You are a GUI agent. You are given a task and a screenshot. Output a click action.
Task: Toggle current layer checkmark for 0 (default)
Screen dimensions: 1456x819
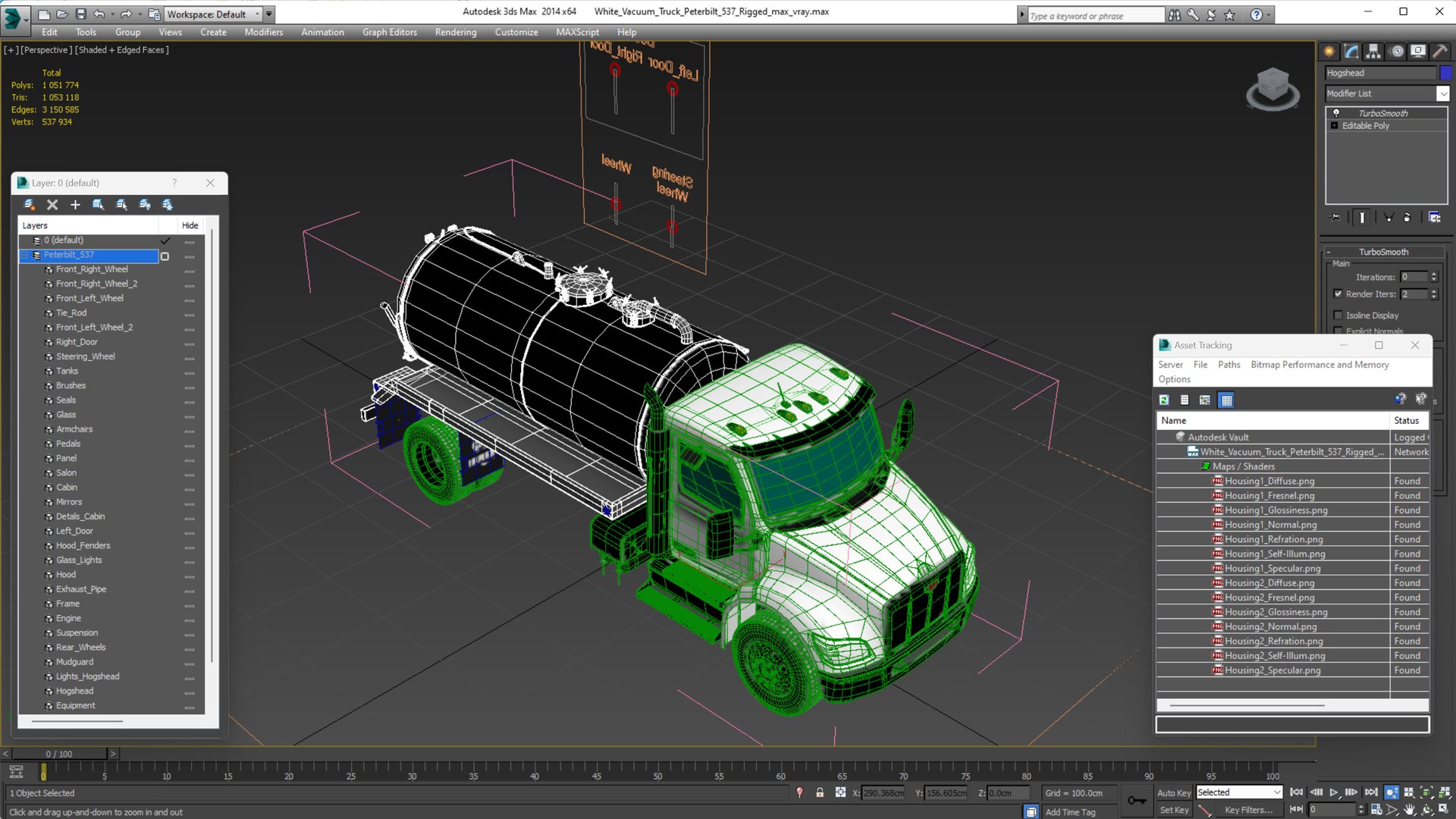point(165,240)
